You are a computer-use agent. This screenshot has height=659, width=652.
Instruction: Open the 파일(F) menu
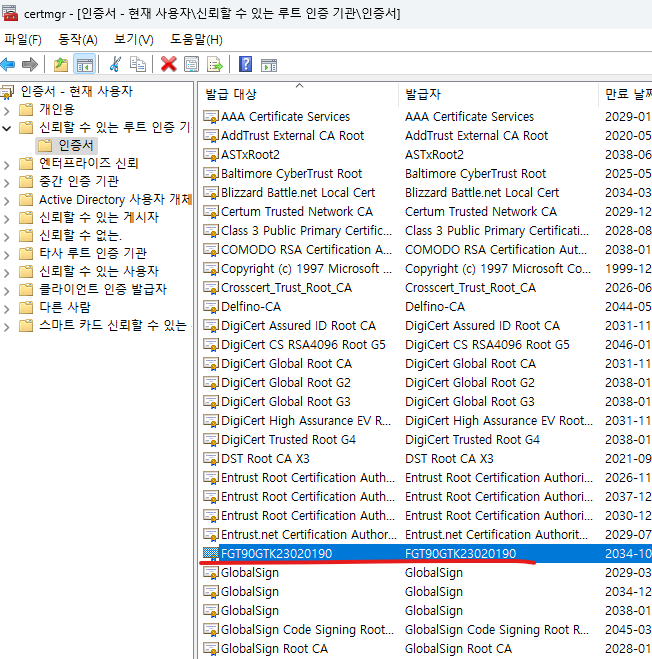23,40
